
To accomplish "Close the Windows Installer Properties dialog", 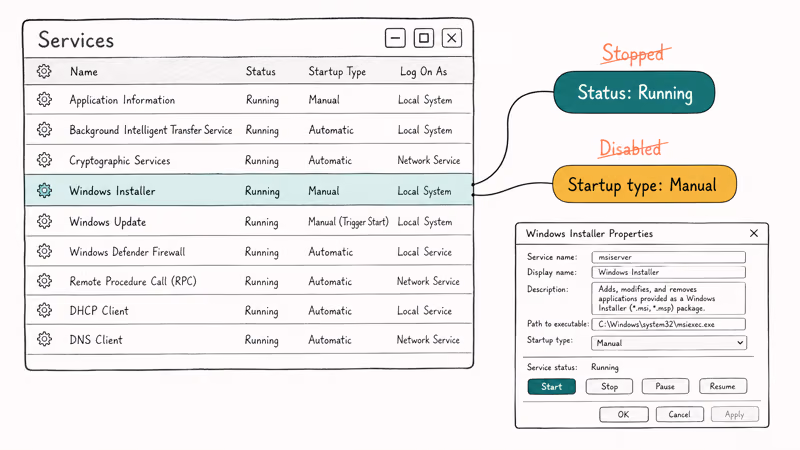I will 753,233.
